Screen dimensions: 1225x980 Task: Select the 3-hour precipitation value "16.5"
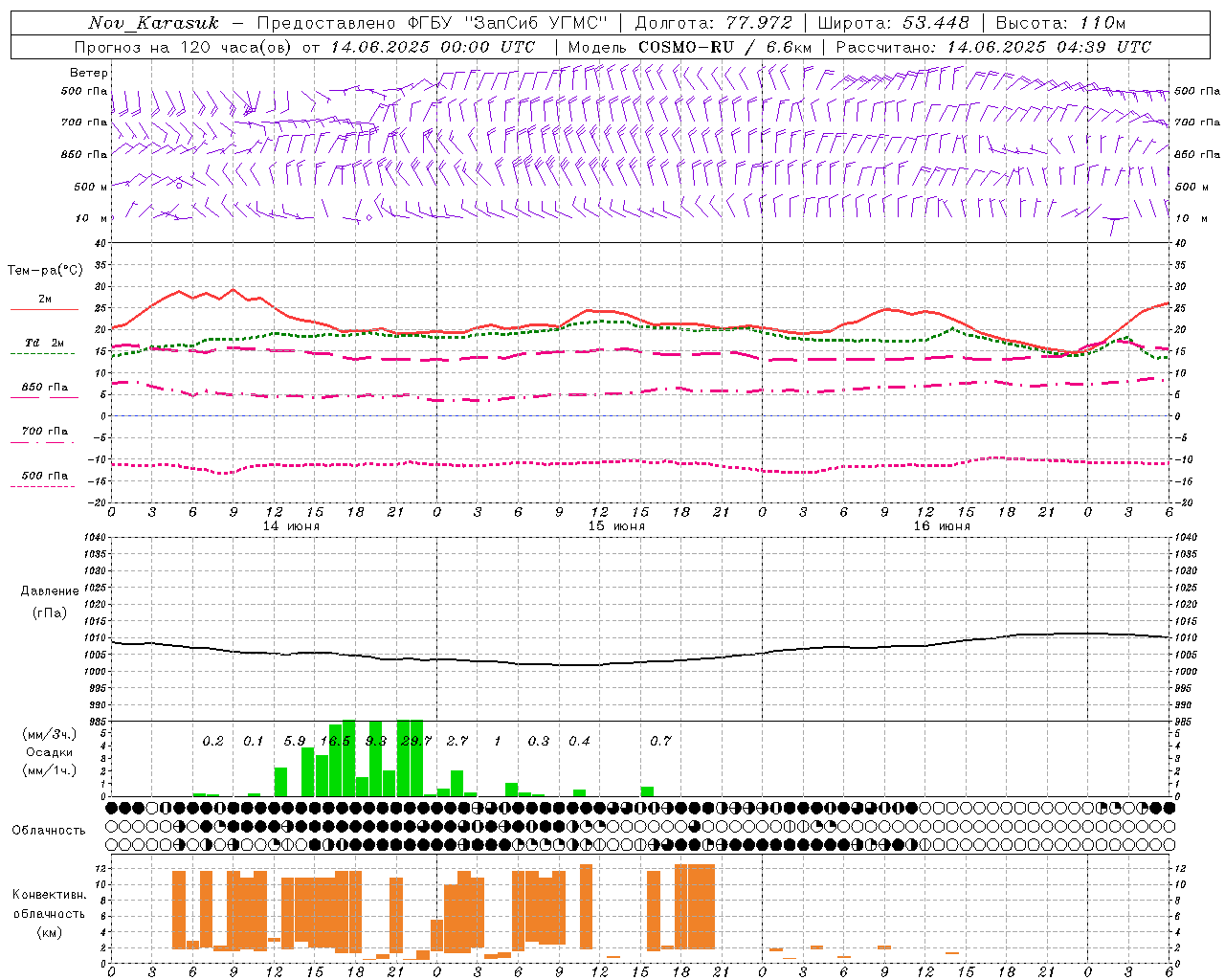[335, 741]
